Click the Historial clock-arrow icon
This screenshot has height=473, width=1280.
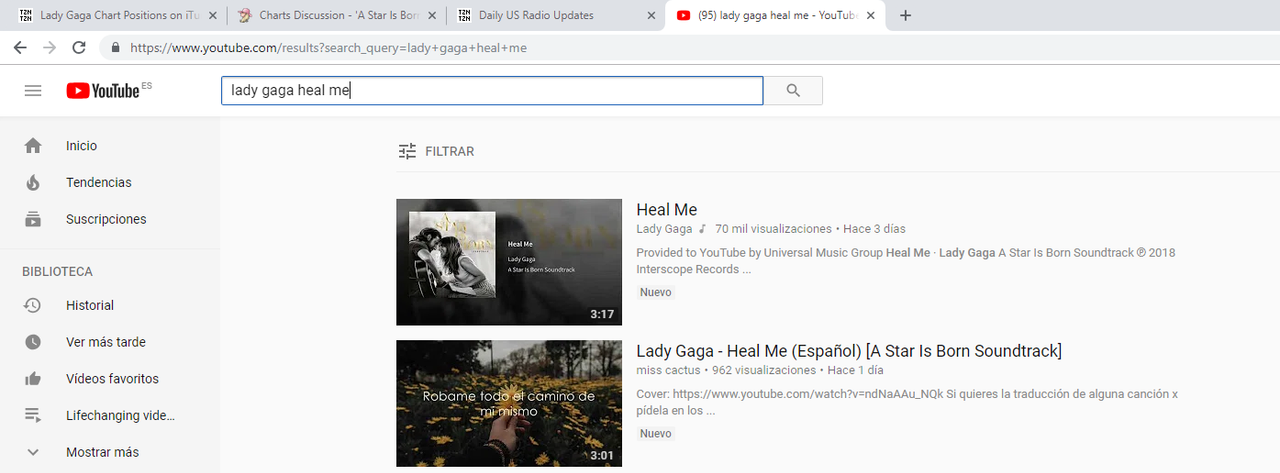tap(33, 306)
